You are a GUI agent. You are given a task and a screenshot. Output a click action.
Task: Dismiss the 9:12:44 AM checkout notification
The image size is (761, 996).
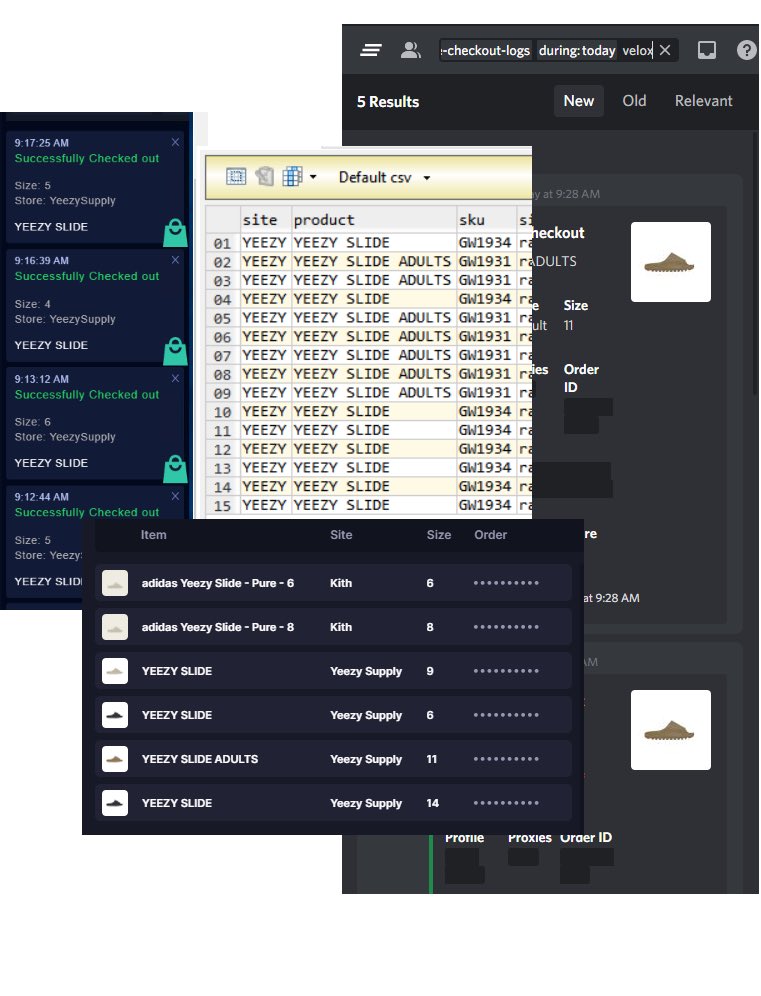point(175,495)
